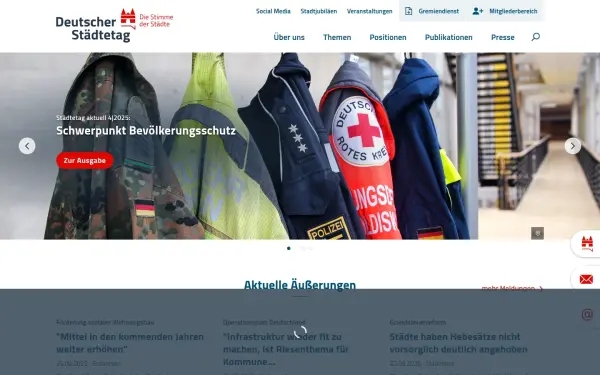Click the Mitgliederbereich button

coord(505,11)
